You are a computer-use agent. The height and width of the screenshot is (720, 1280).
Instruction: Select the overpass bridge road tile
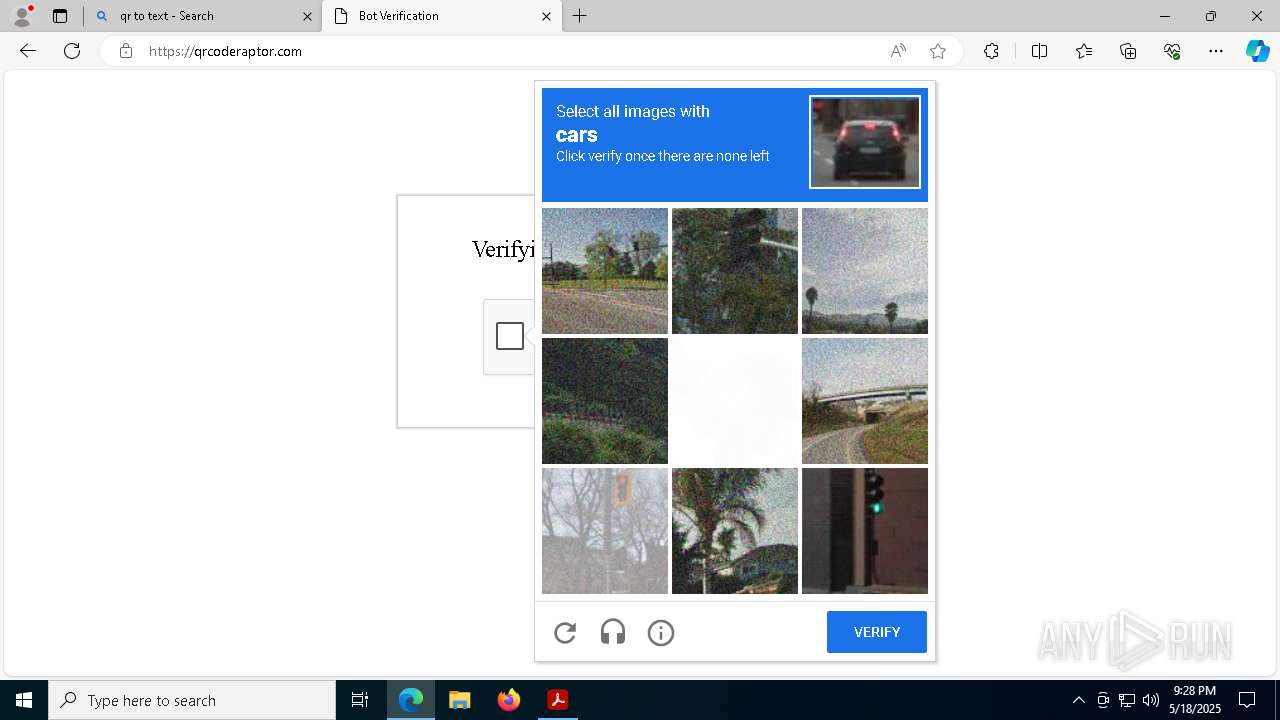[865, 401]
